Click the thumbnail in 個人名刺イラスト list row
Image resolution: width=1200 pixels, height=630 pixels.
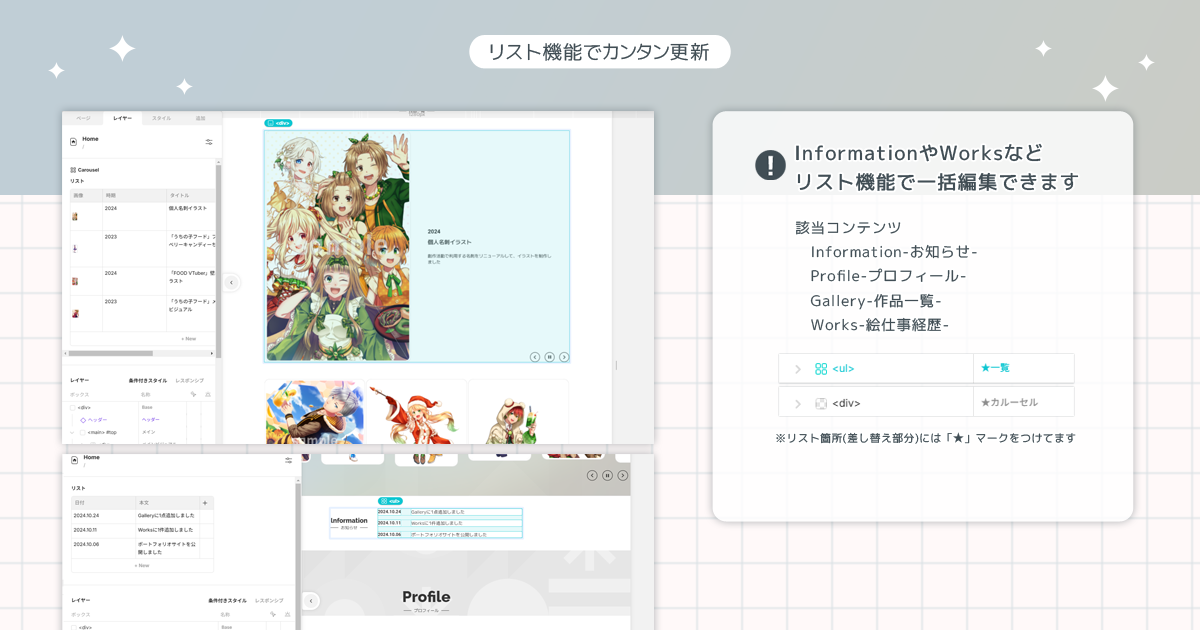coord(75,216)
